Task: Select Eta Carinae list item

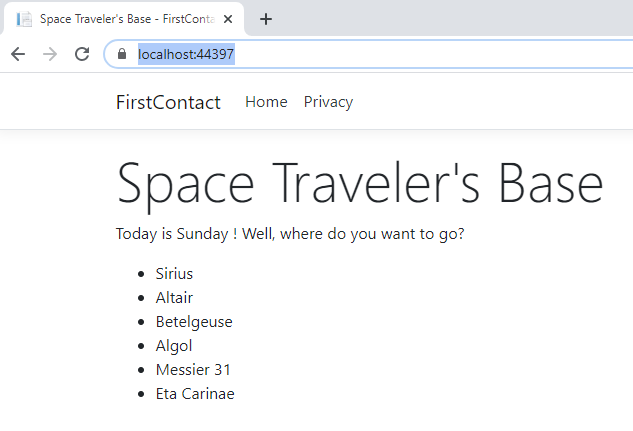Action: (195, 393)
